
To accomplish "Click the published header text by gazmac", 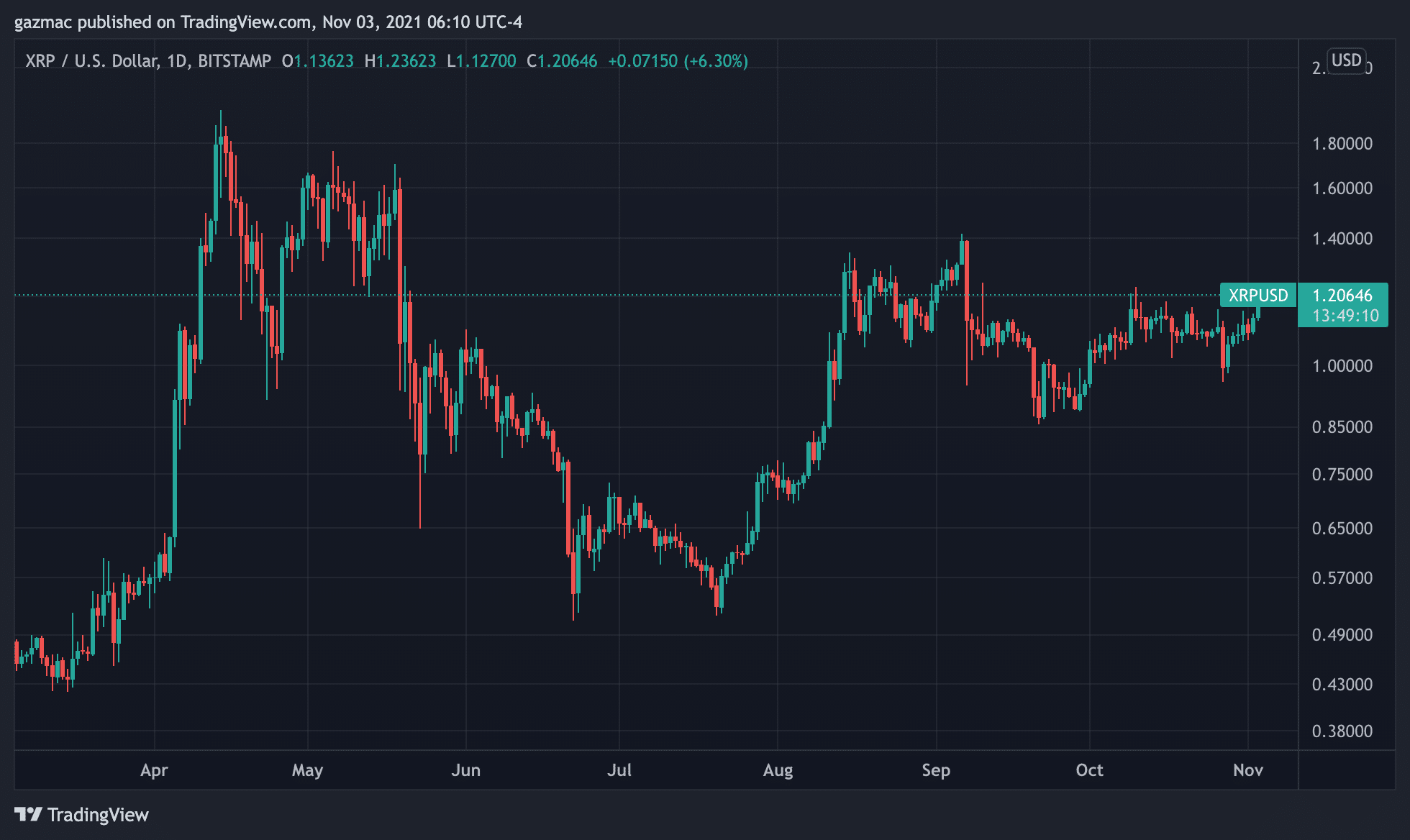I will pos(268,22).
